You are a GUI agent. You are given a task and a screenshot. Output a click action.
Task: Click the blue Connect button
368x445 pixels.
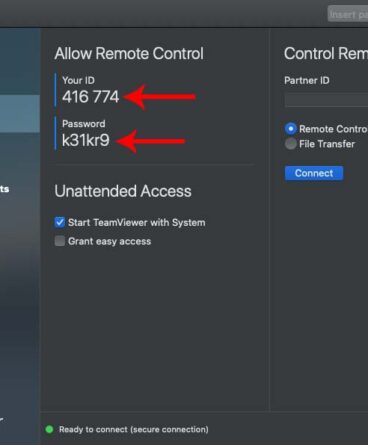click(314, 173)
